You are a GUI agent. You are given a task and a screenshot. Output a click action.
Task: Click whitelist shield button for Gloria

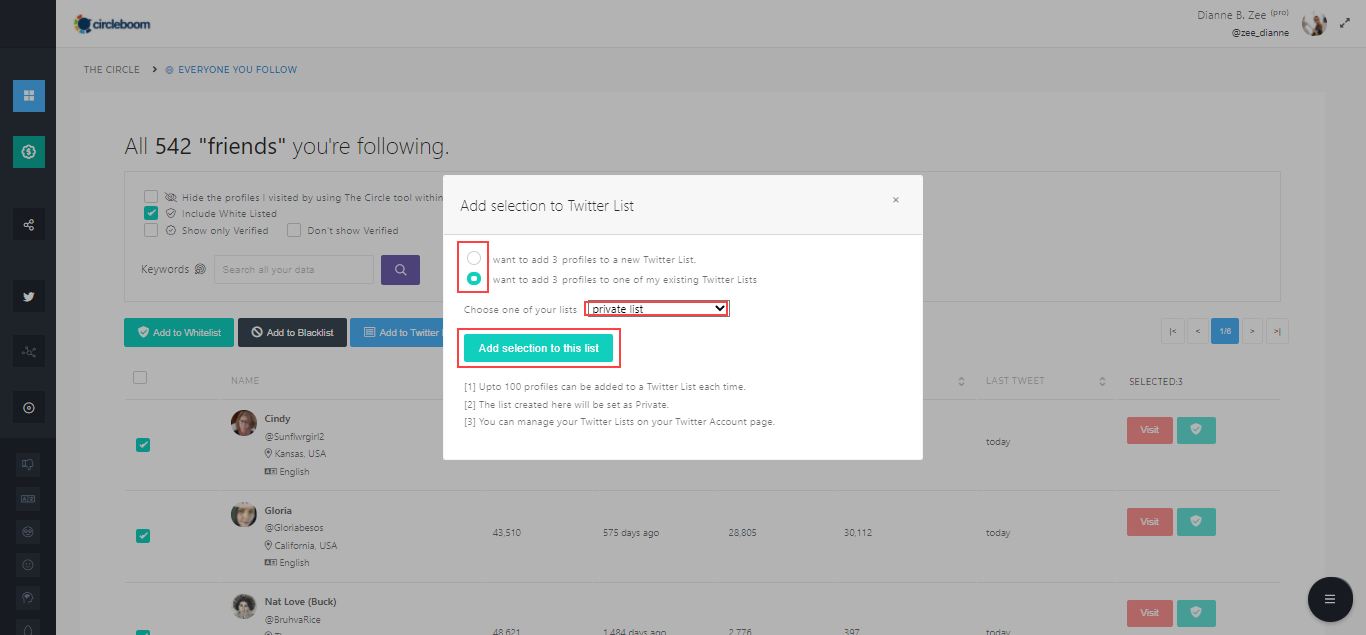pos(1196,522)
